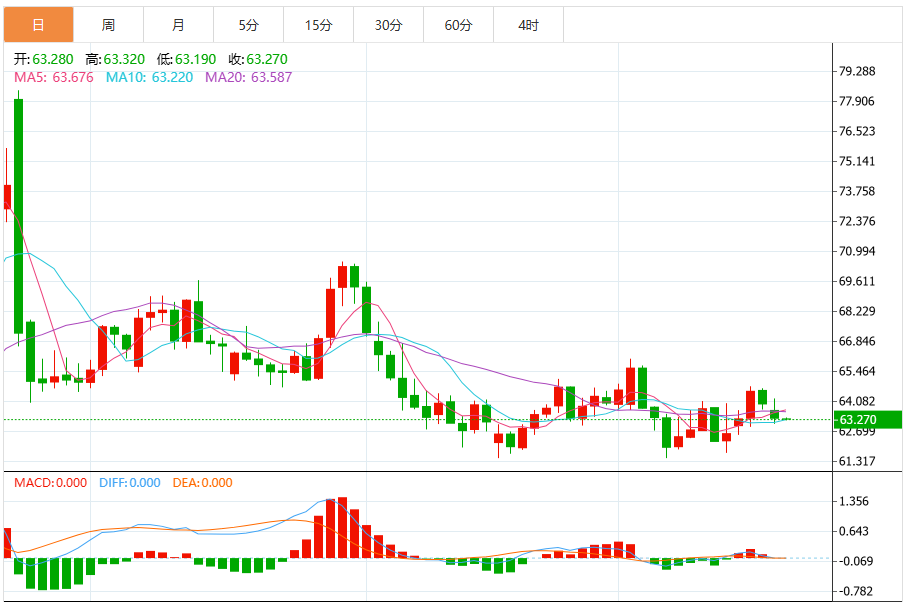Click the MA20 moving average label
Viewport: 908px width, 602px height.
[248, 77]
